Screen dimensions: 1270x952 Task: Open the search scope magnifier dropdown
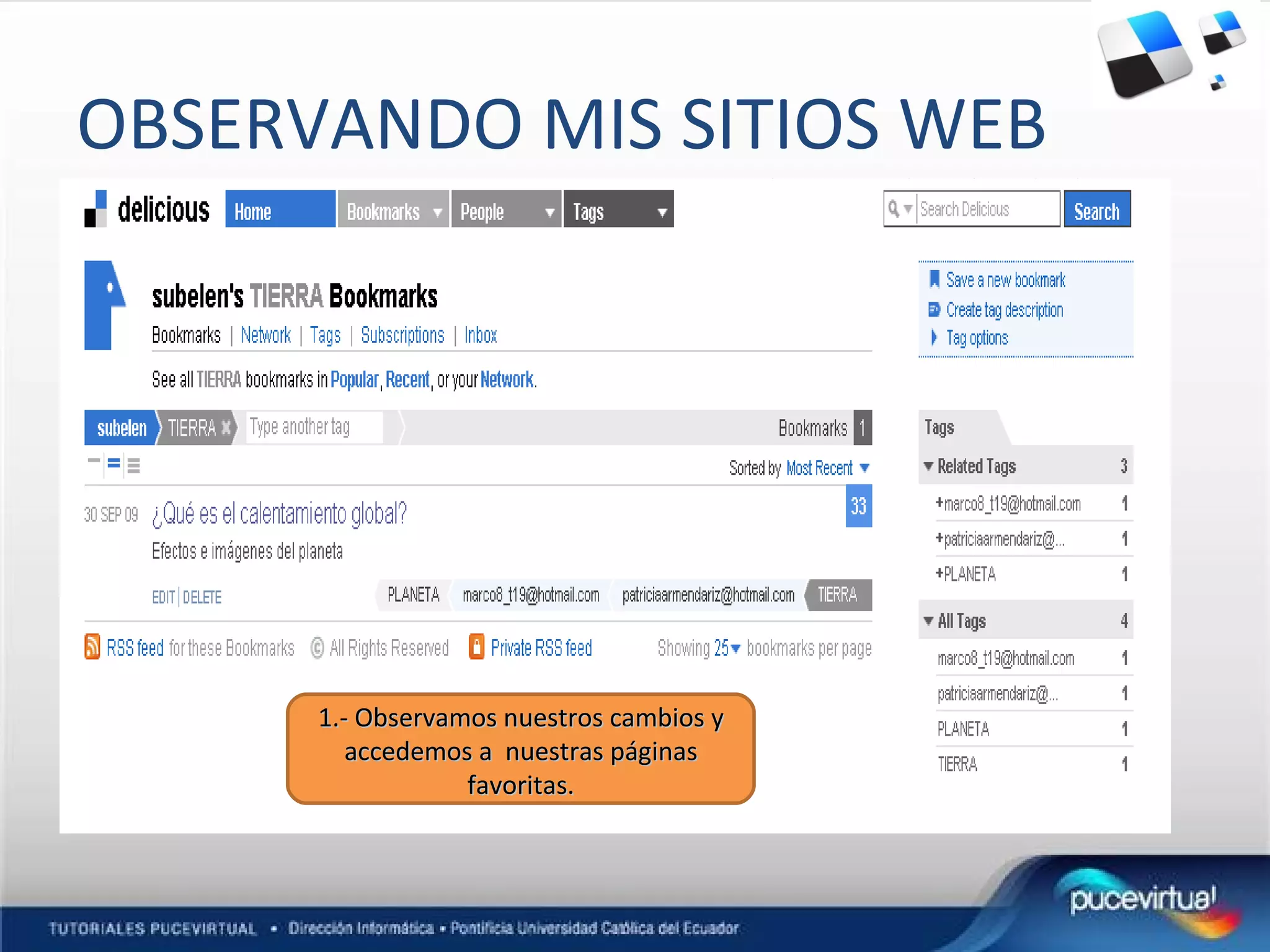click(x=900, y=209)
